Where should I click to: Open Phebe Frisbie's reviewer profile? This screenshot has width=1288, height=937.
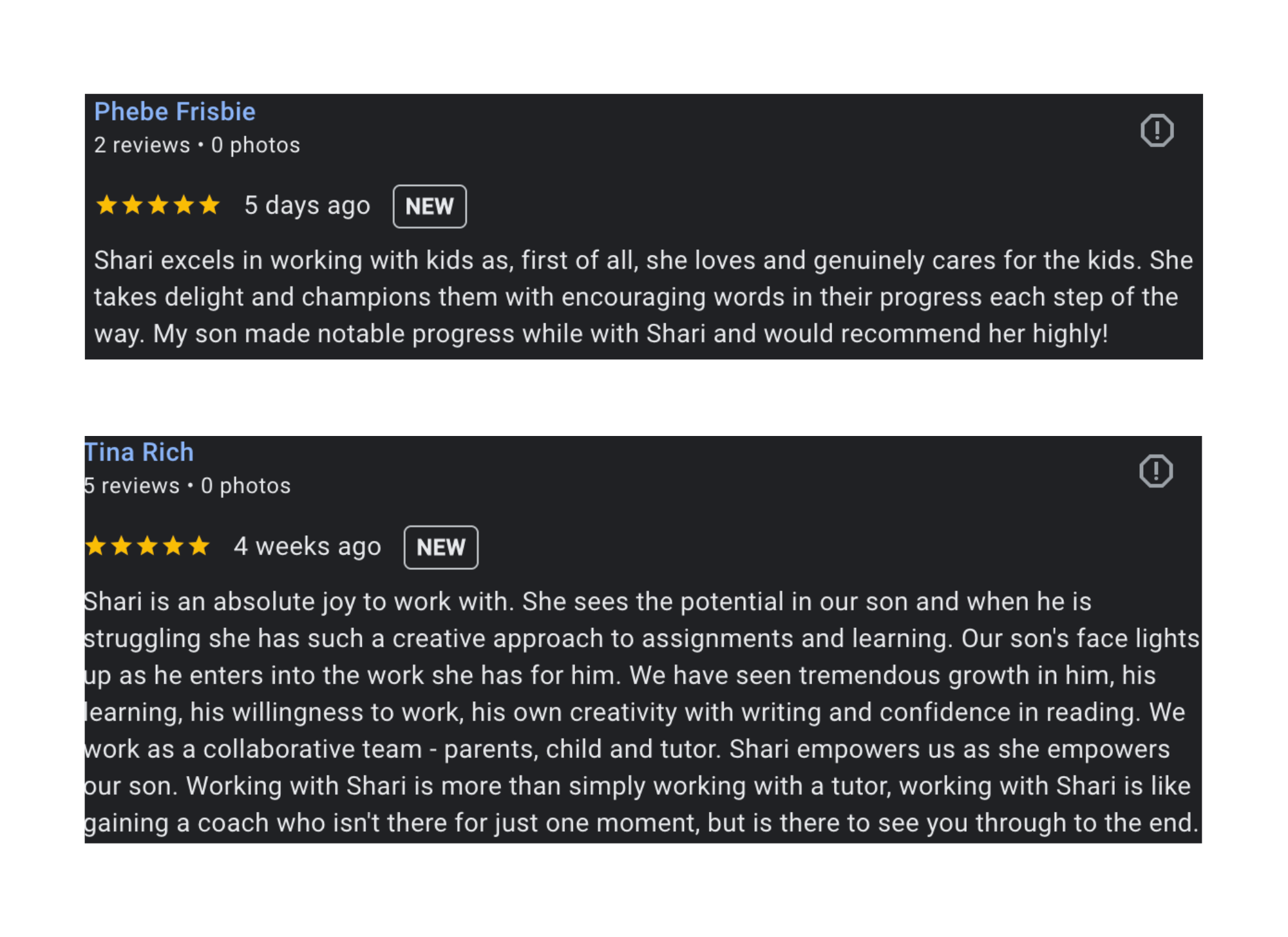click(175, 112)
